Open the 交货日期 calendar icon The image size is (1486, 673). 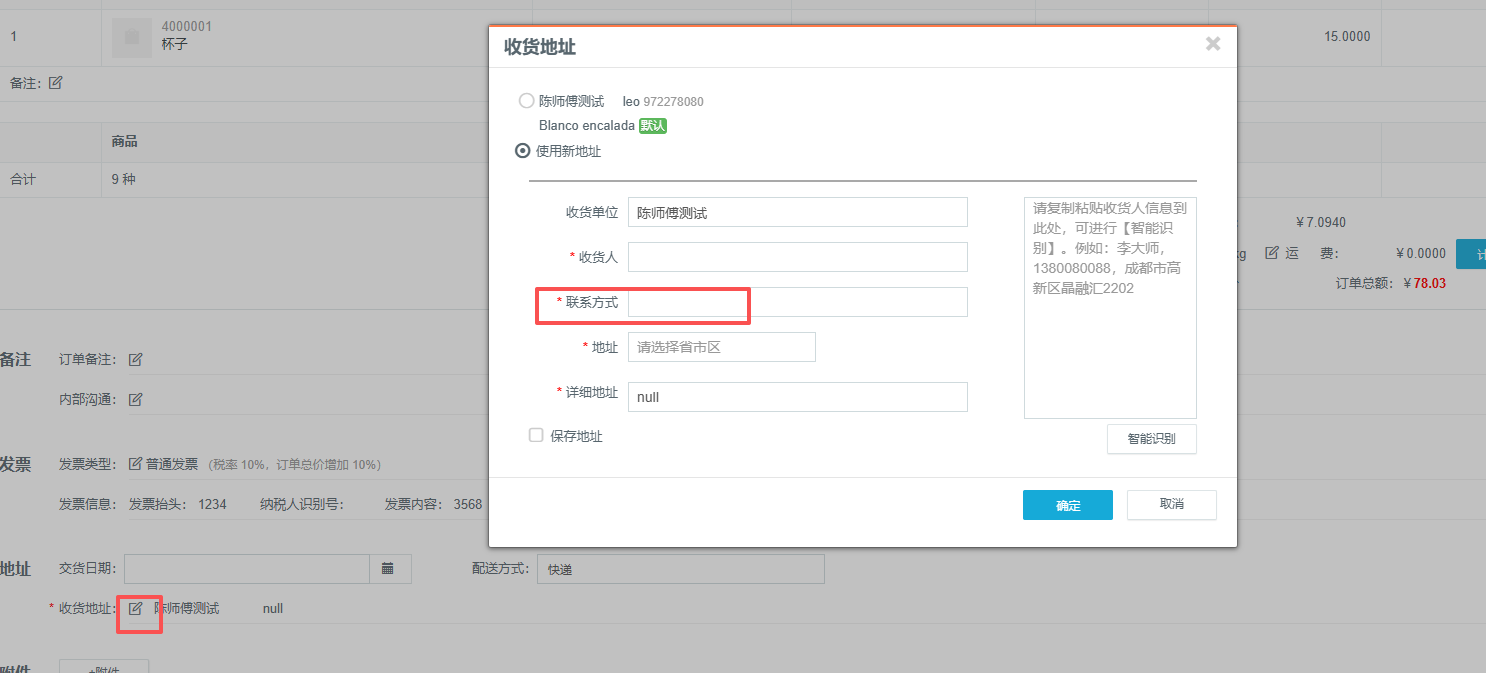390,569
